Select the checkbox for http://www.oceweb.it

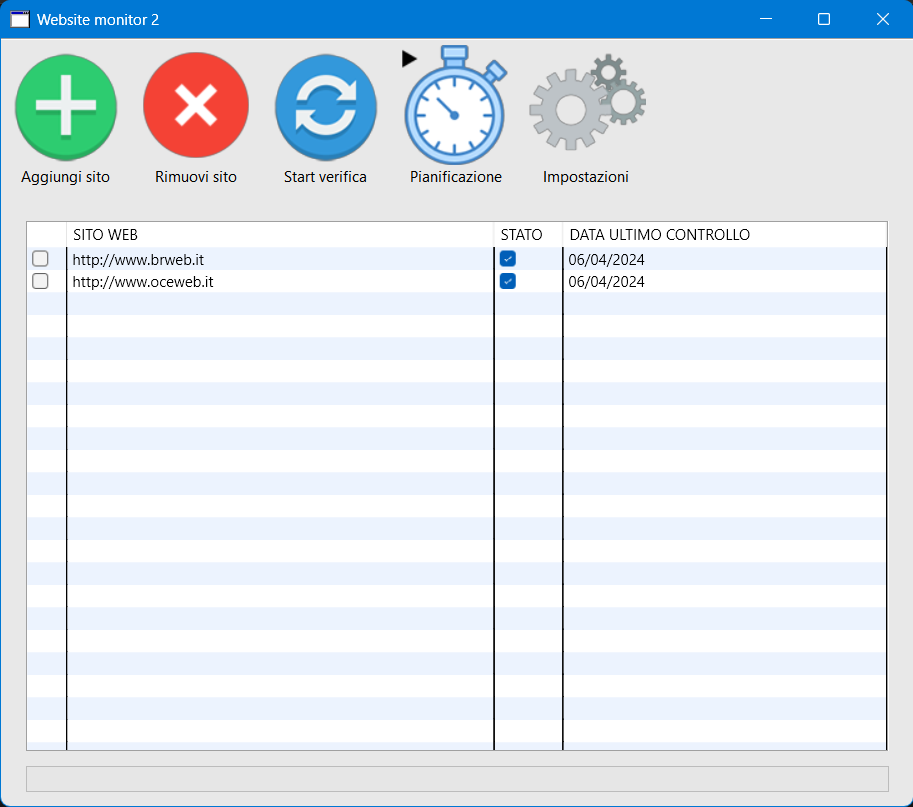[40, 281]
